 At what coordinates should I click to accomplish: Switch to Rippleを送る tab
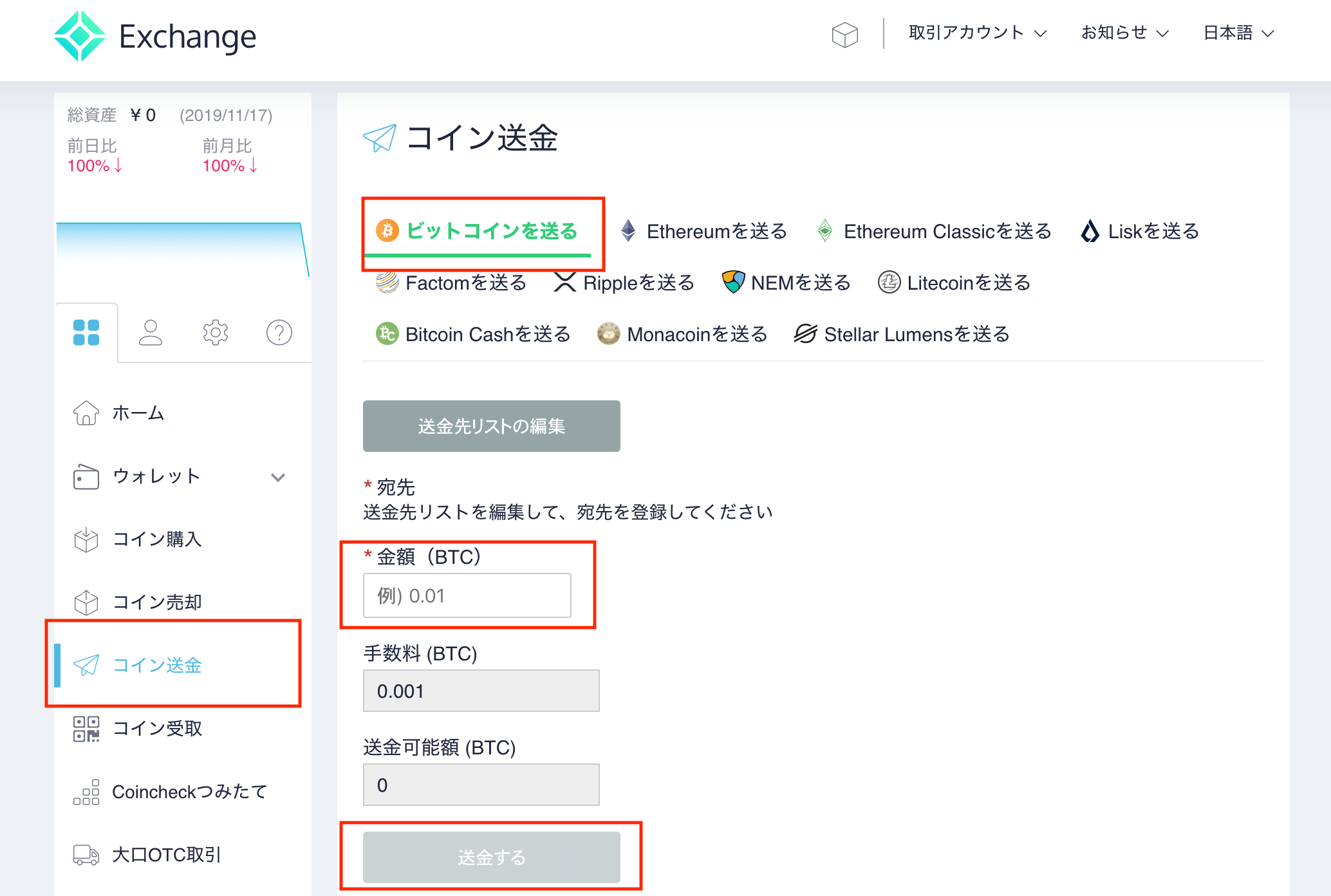[624, 282]
